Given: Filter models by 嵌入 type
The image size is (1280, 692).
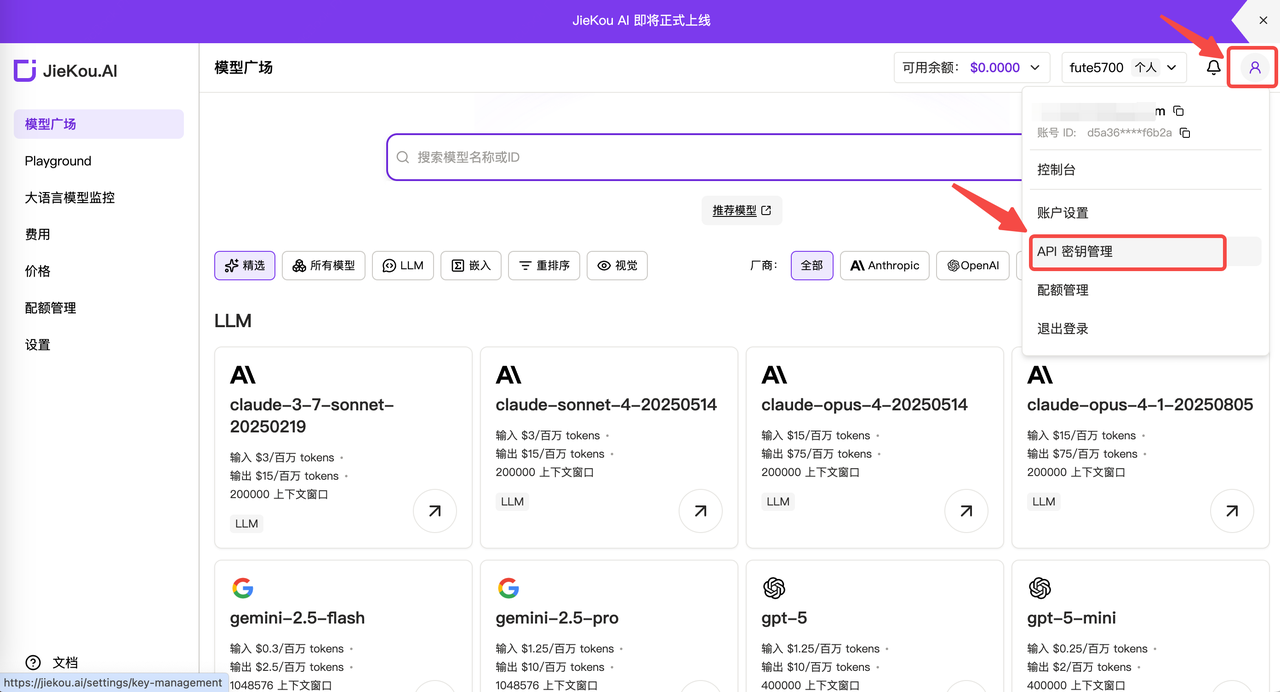Looking at the screenshot, I should click(471, 265).
